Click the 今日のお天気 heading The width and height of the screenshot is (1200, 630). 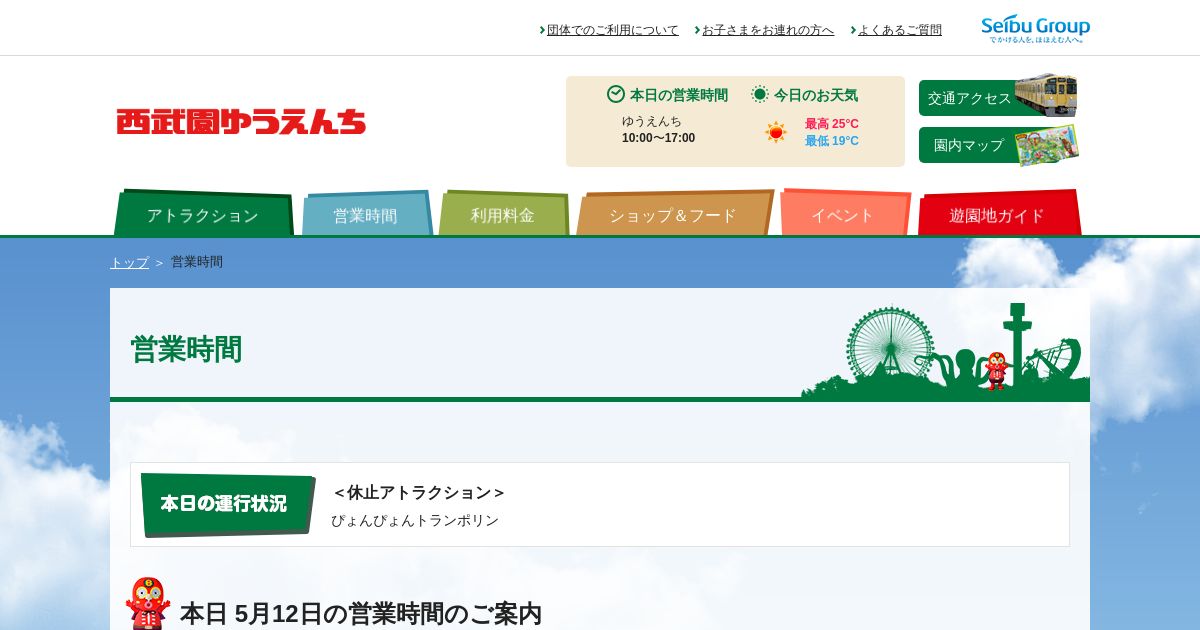[x=816, y=95]
